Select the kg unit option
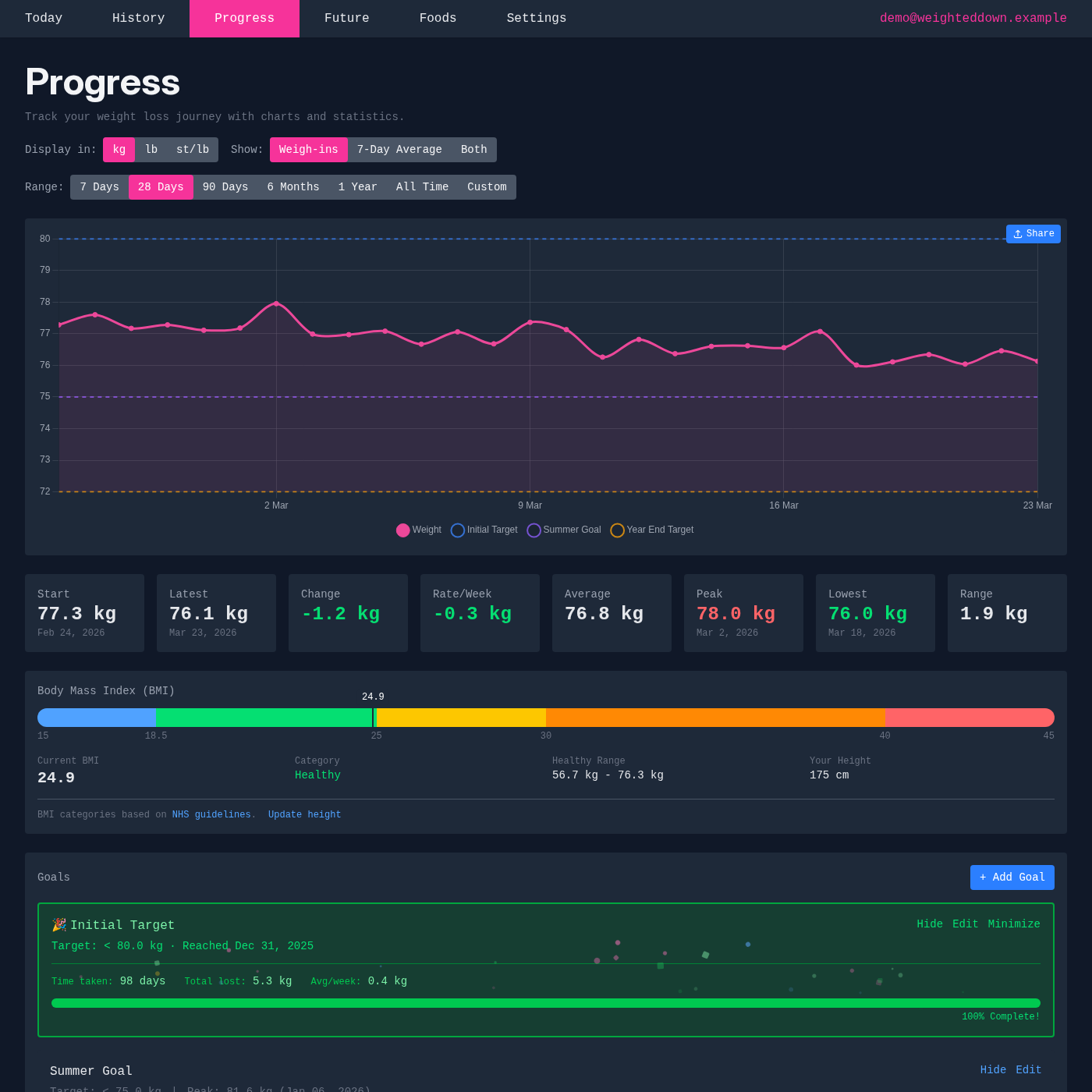 119,149
